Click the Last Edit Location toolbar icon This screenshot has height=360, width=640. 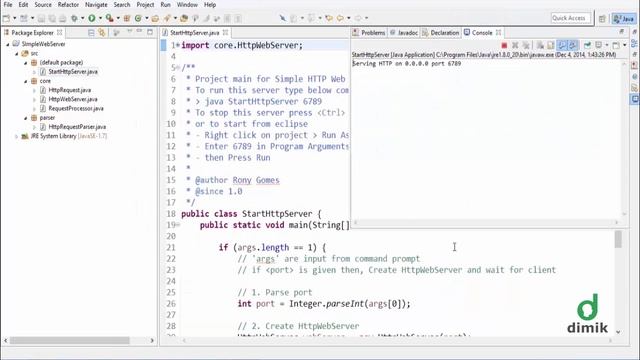click(329, 18)
